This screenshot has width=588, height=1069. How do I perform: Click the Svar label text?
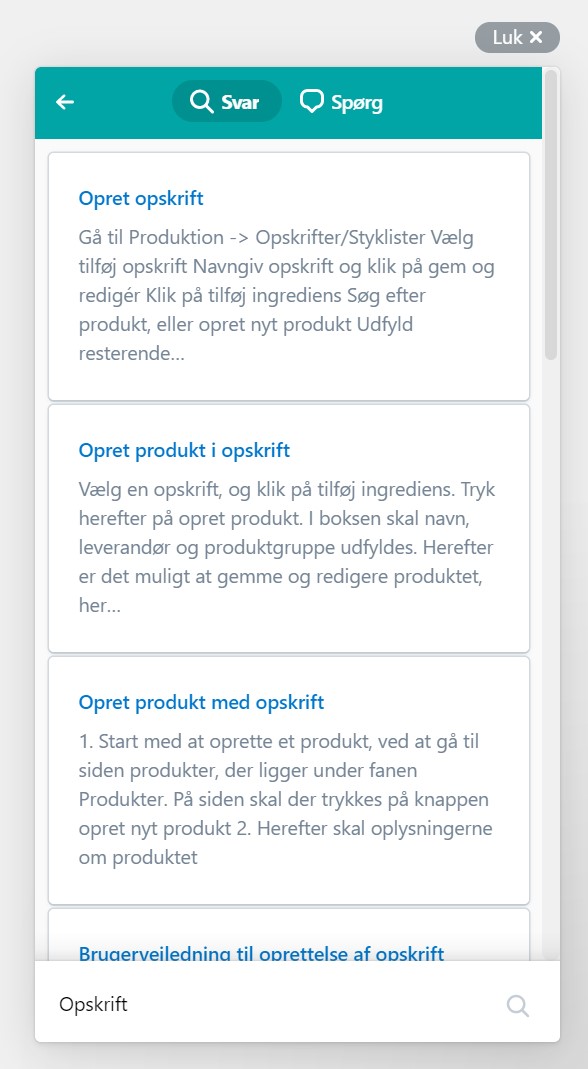[x=240, y=103]
